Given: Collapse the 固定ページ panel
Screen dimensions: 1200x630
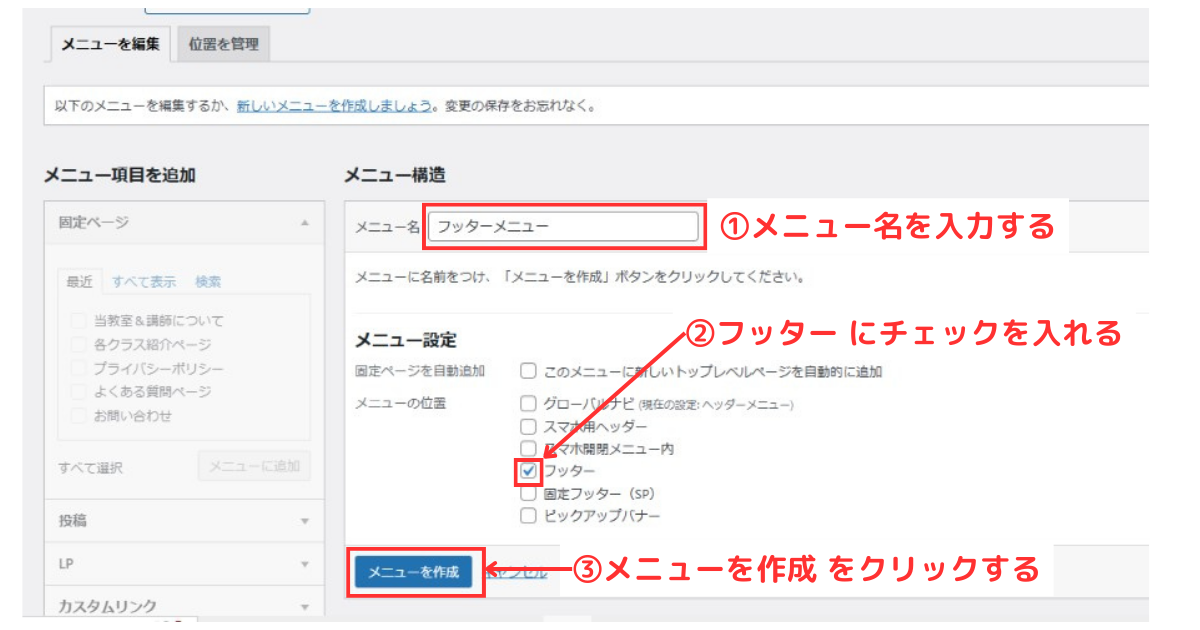Looking at the screenshot, I should (x=305, y=222).
